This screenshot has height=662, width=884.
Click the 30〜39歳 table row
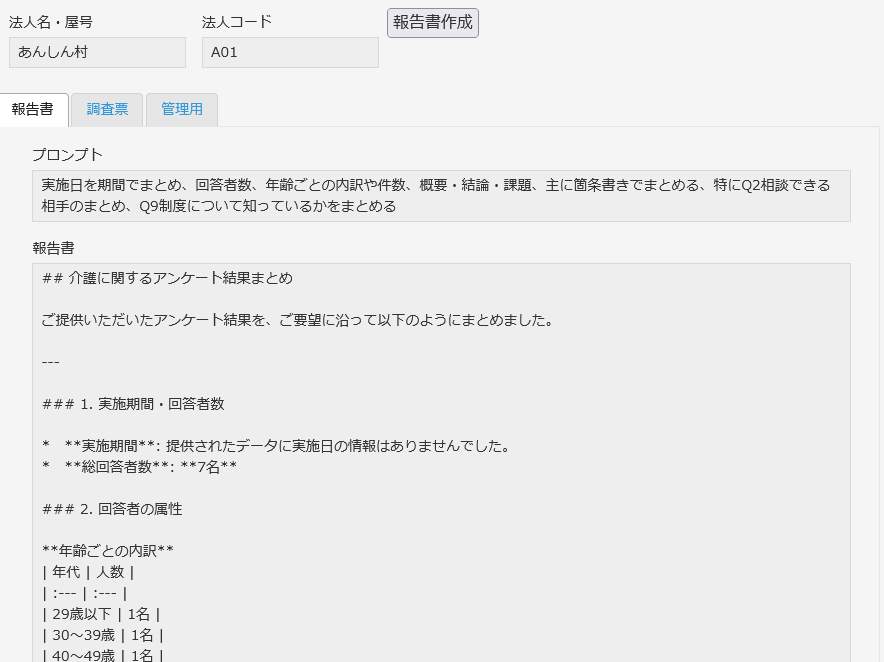(x=103, y=635)
